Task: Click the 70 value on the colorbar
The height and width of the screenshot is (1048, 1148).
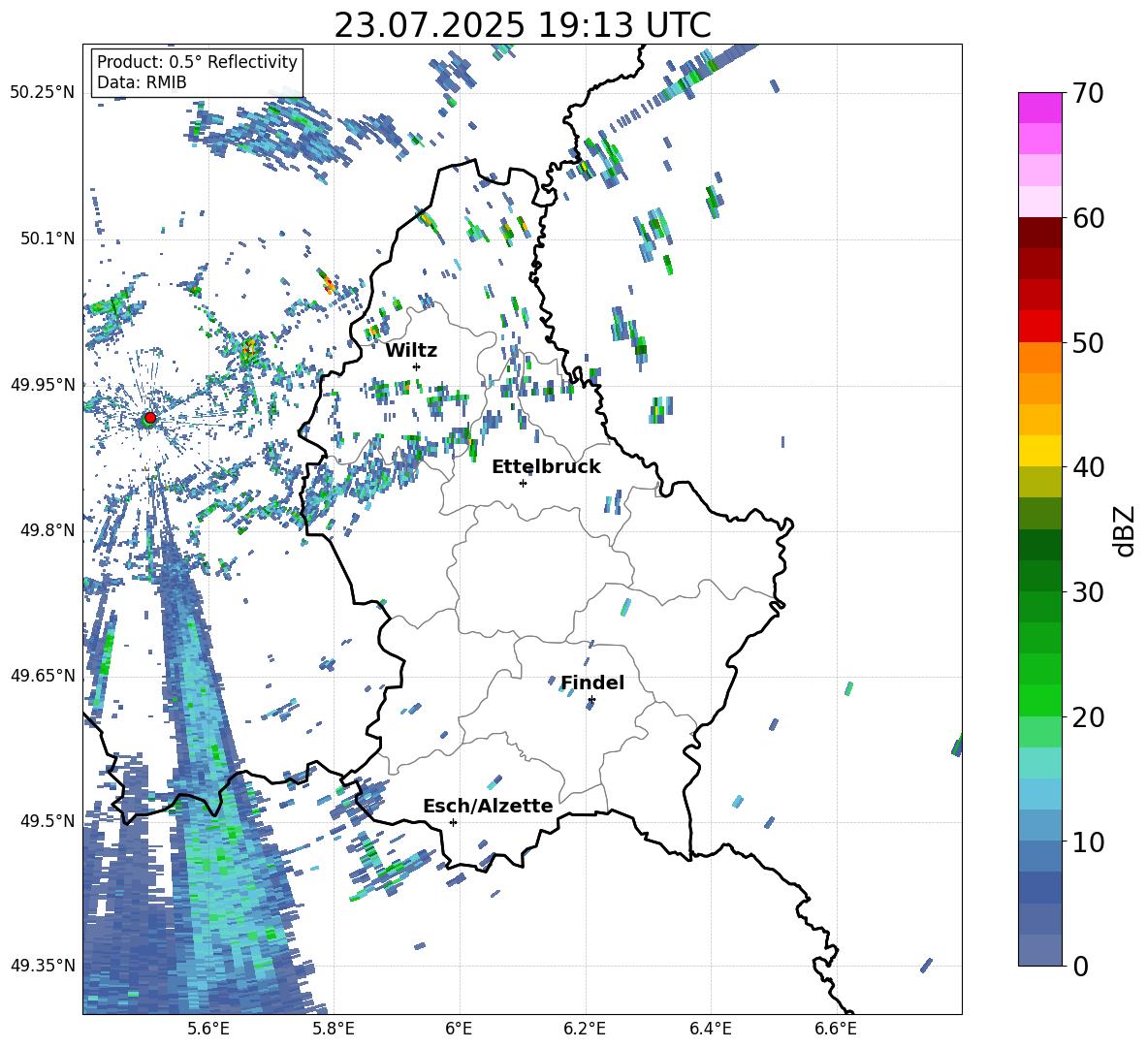Action: [1087, 94]
